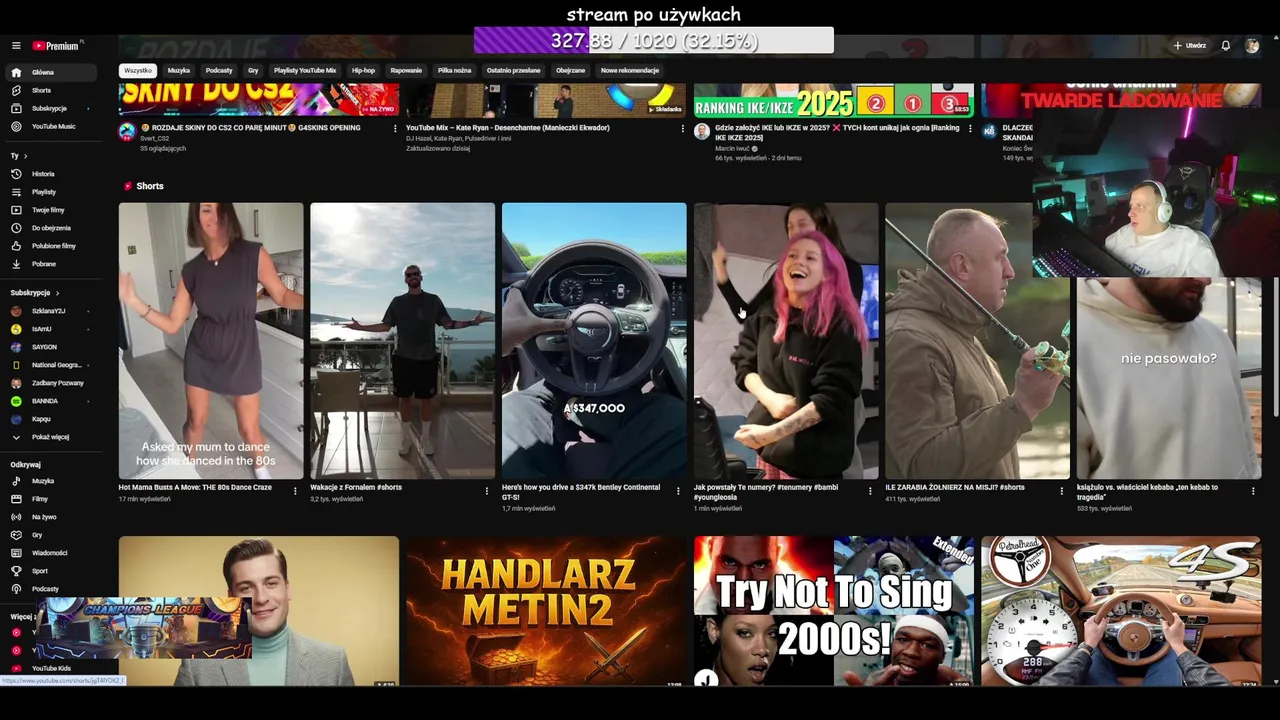This screenshot has height=720, width=1280.
Task: Open options menu for Ranking IKE IKZE video
Action: pyautogui.click(x=970, y=129)
